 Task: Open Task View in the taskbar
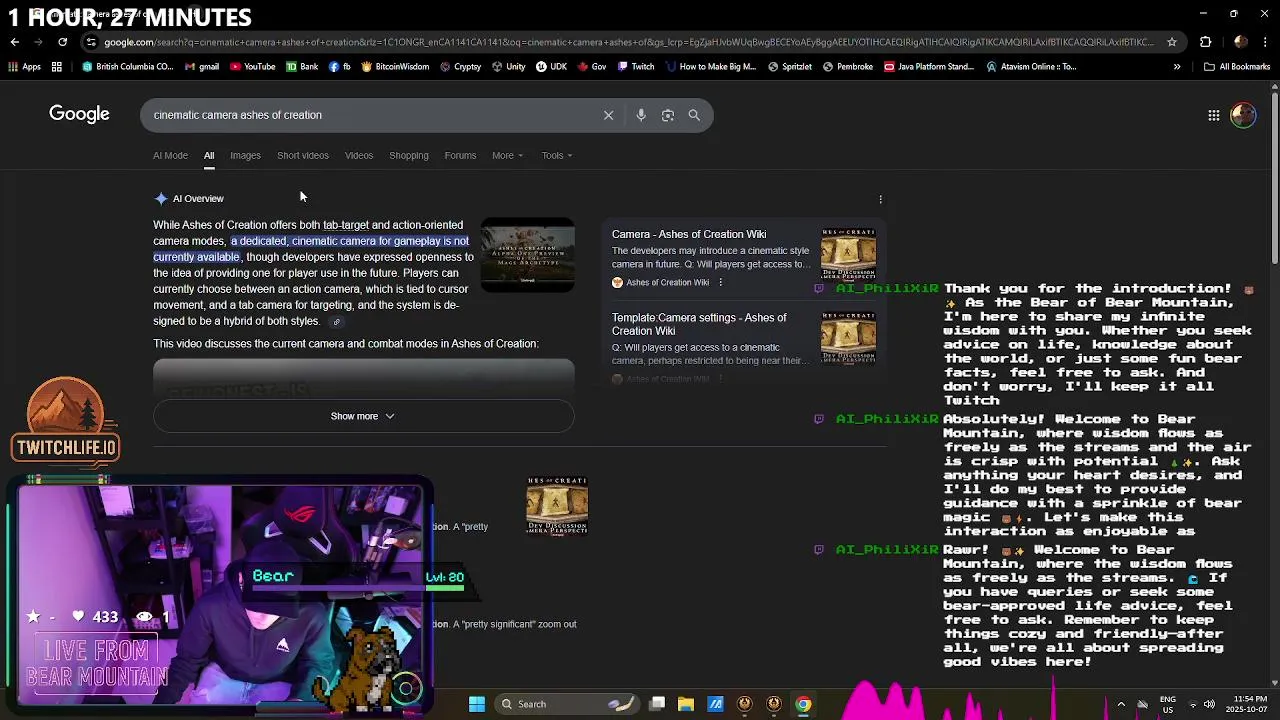[657, 704]
